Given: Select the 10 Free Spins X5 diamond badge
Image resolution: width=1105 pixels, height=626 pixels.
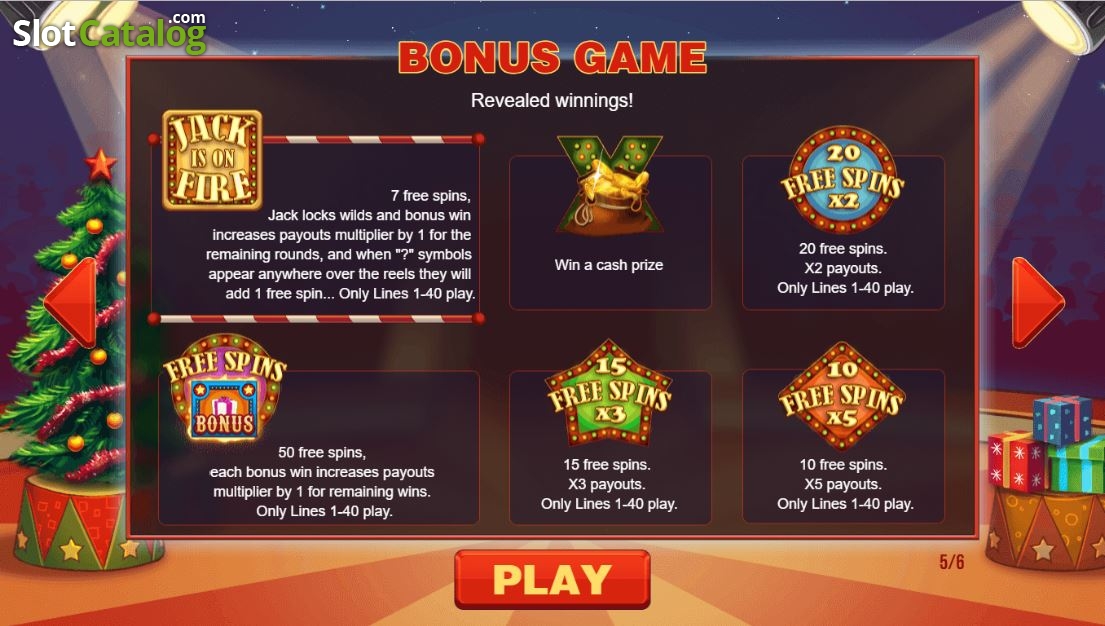Looking at the screenshot, I should pos(841,396).
